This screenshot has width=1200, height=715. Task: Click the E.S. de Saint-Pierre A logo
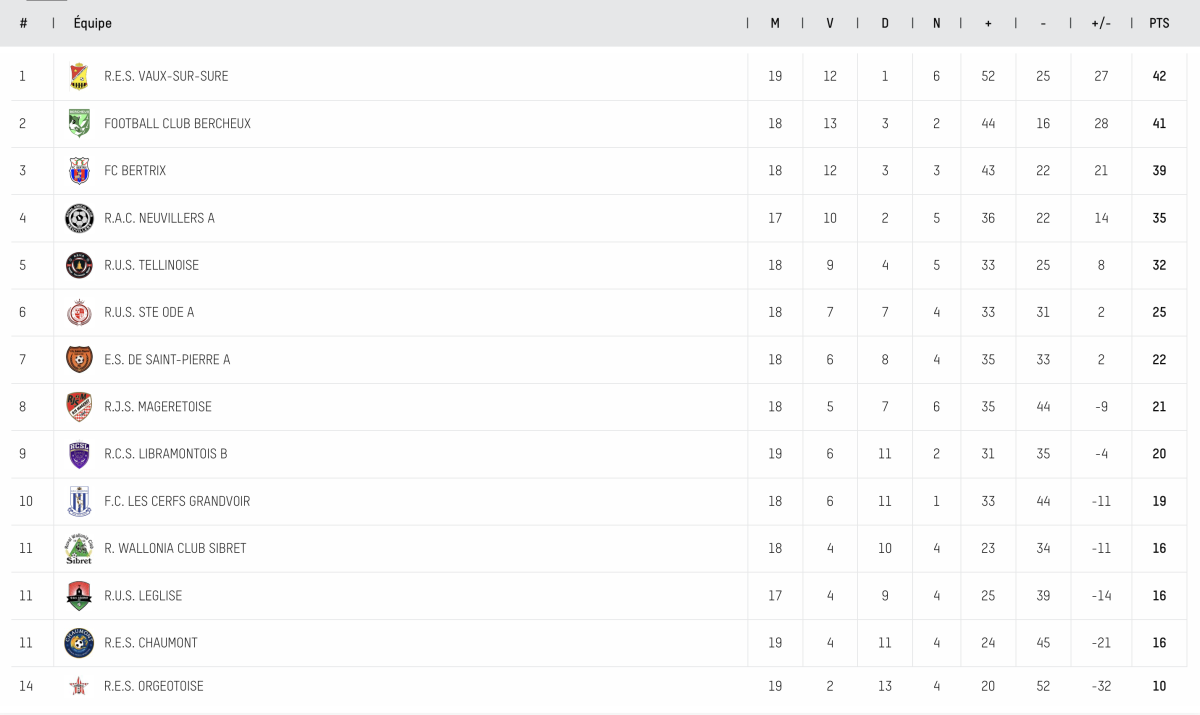pyautogui.click(x=79, y=359)
